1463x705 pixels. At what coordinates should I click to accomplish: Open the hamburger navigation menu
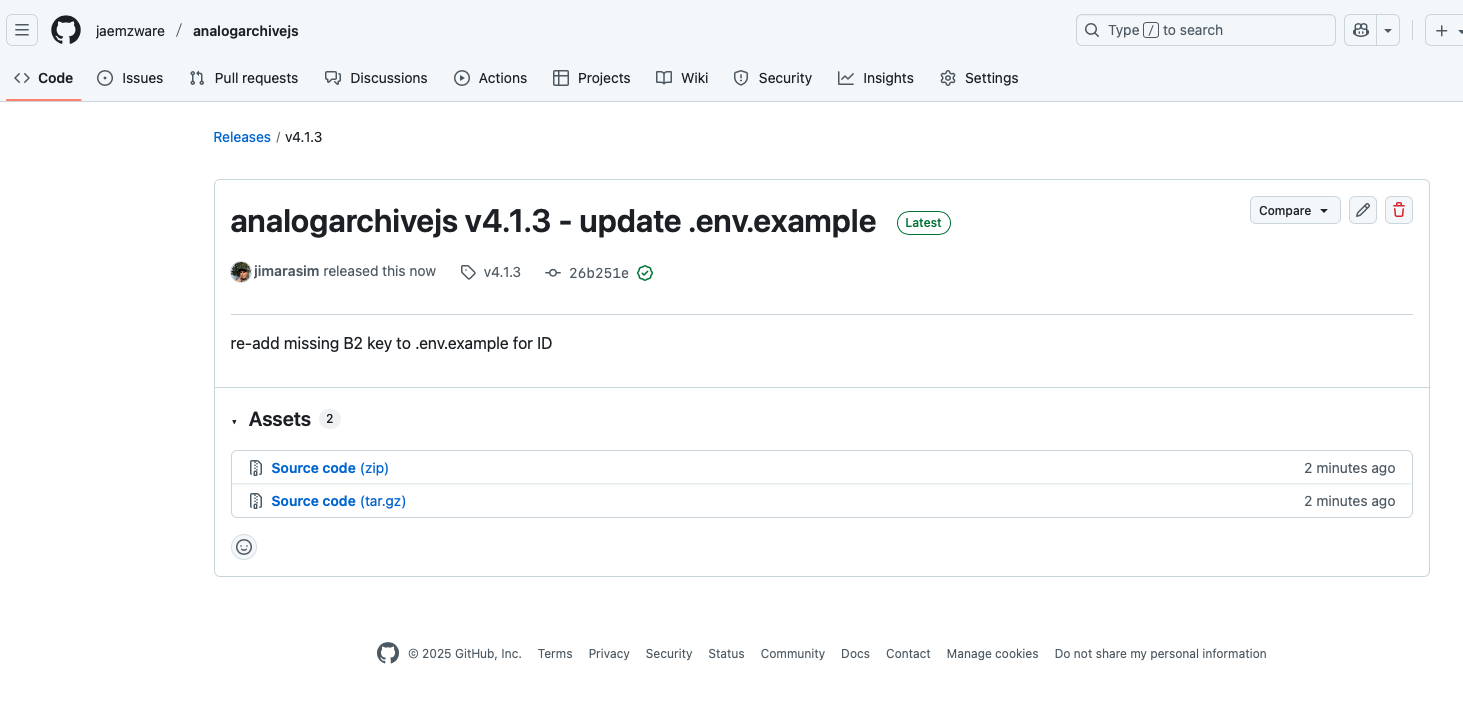[x=22, y=30]
